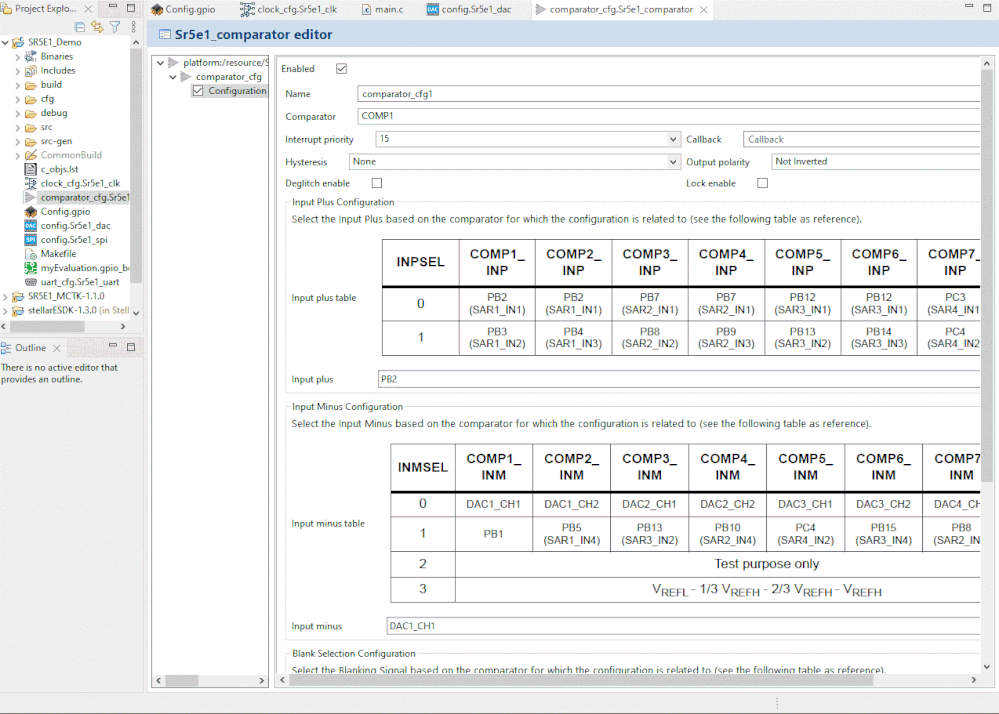Open the Interrupt priority dropdown
999x714 pixels.
coord(673,139)
